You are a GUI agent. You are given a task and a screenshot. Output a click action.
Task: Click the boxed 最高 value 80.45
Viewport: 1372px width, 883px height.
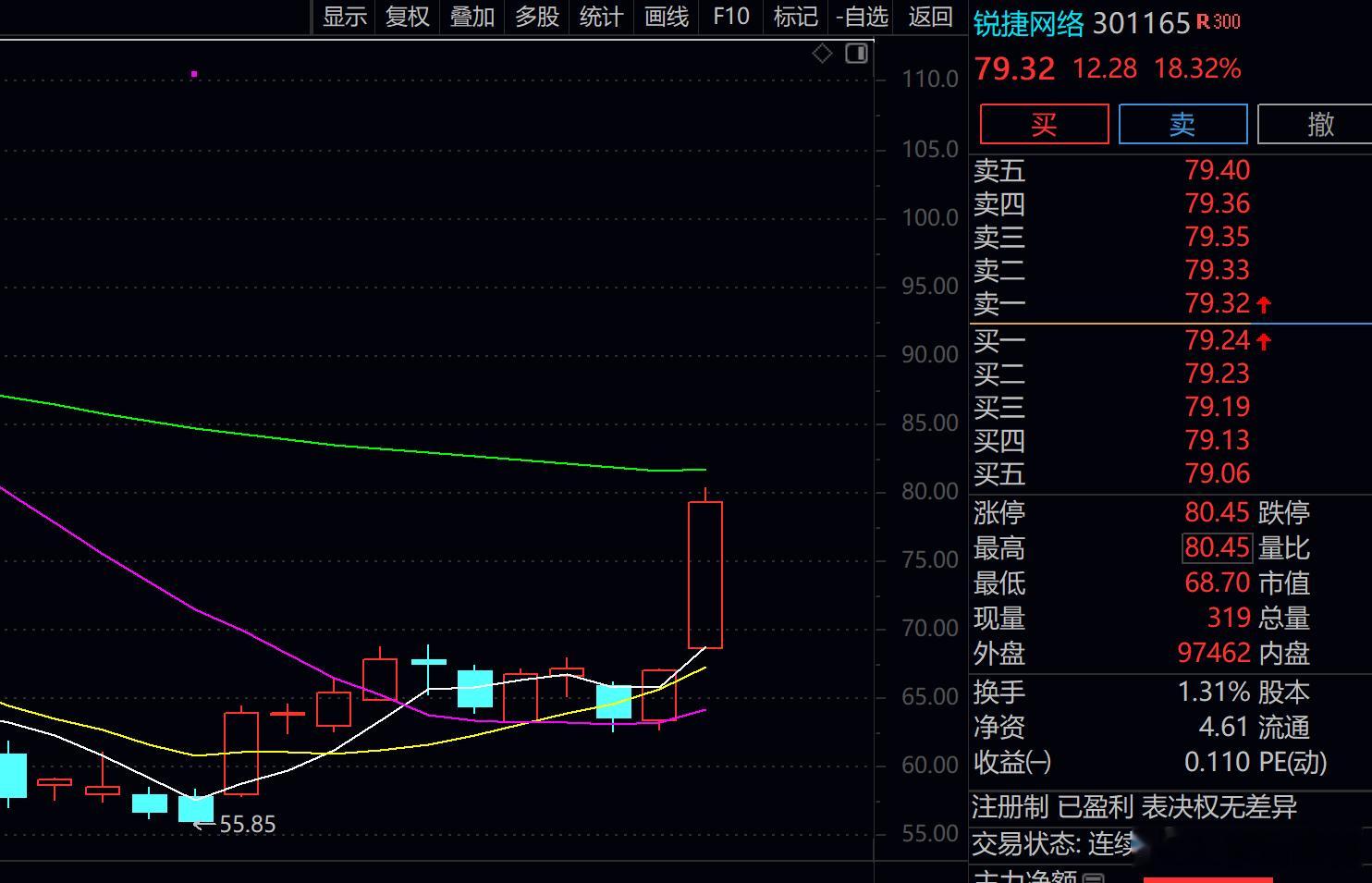pyautogui.click(x=1218, y=547)
